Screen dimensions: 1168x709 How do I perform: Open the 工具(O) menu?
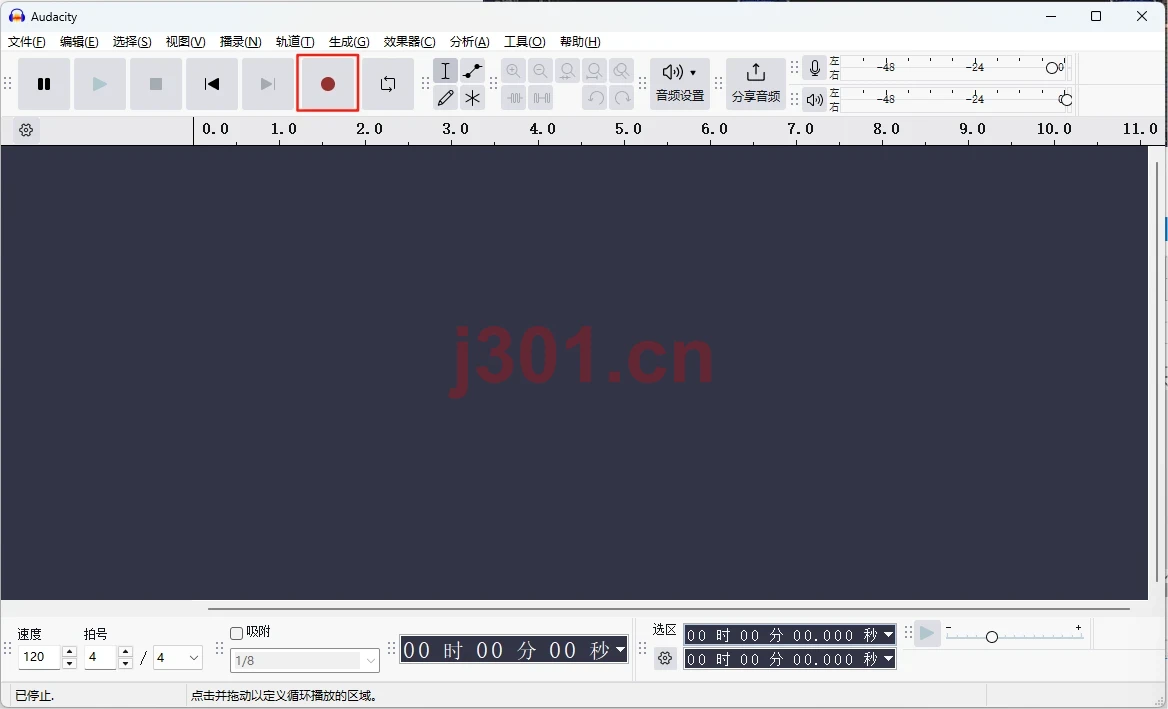pyautogui.click(x=525, y=42)
